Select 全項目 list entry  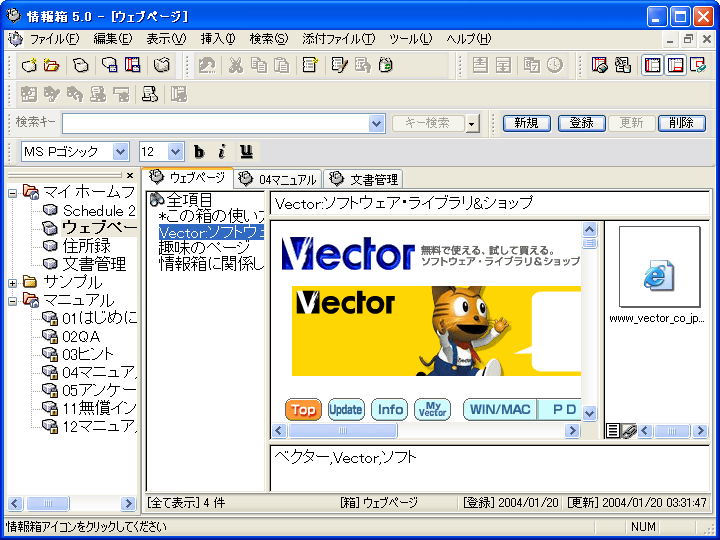[190, 200]
